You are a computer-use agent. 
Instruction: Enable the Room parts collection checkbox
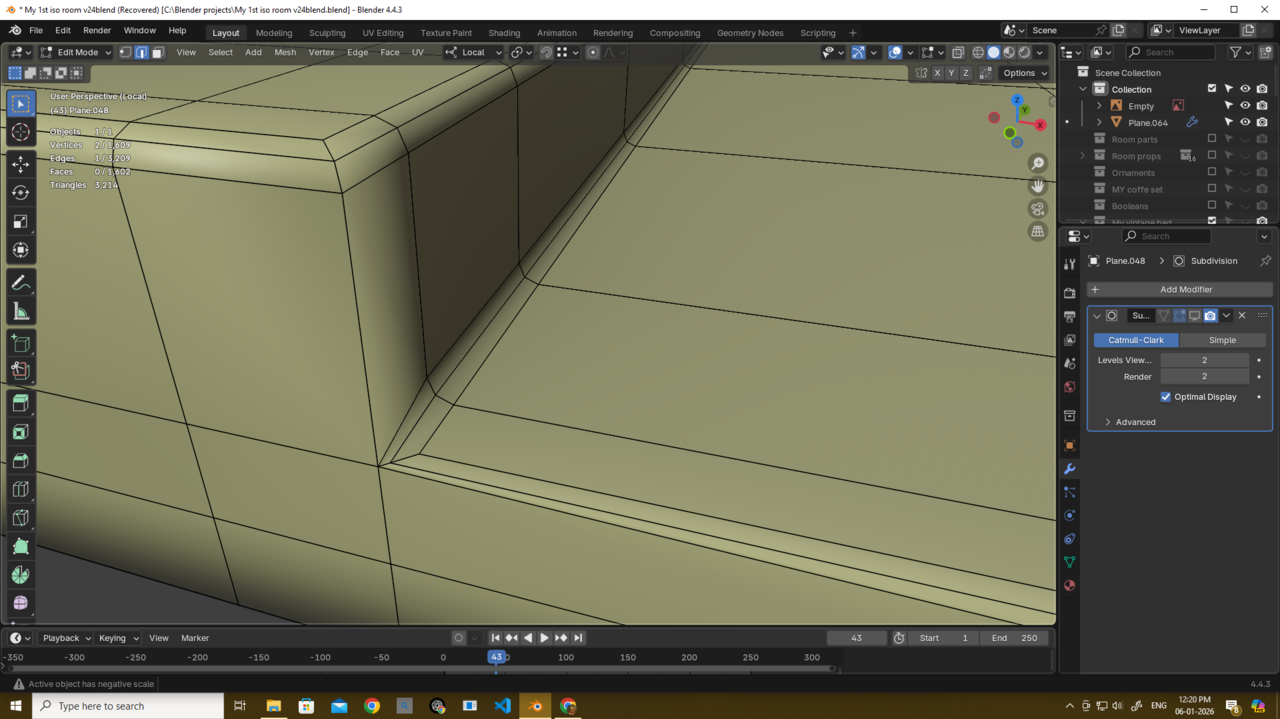pyautogui.click(x=1212, y=139)
